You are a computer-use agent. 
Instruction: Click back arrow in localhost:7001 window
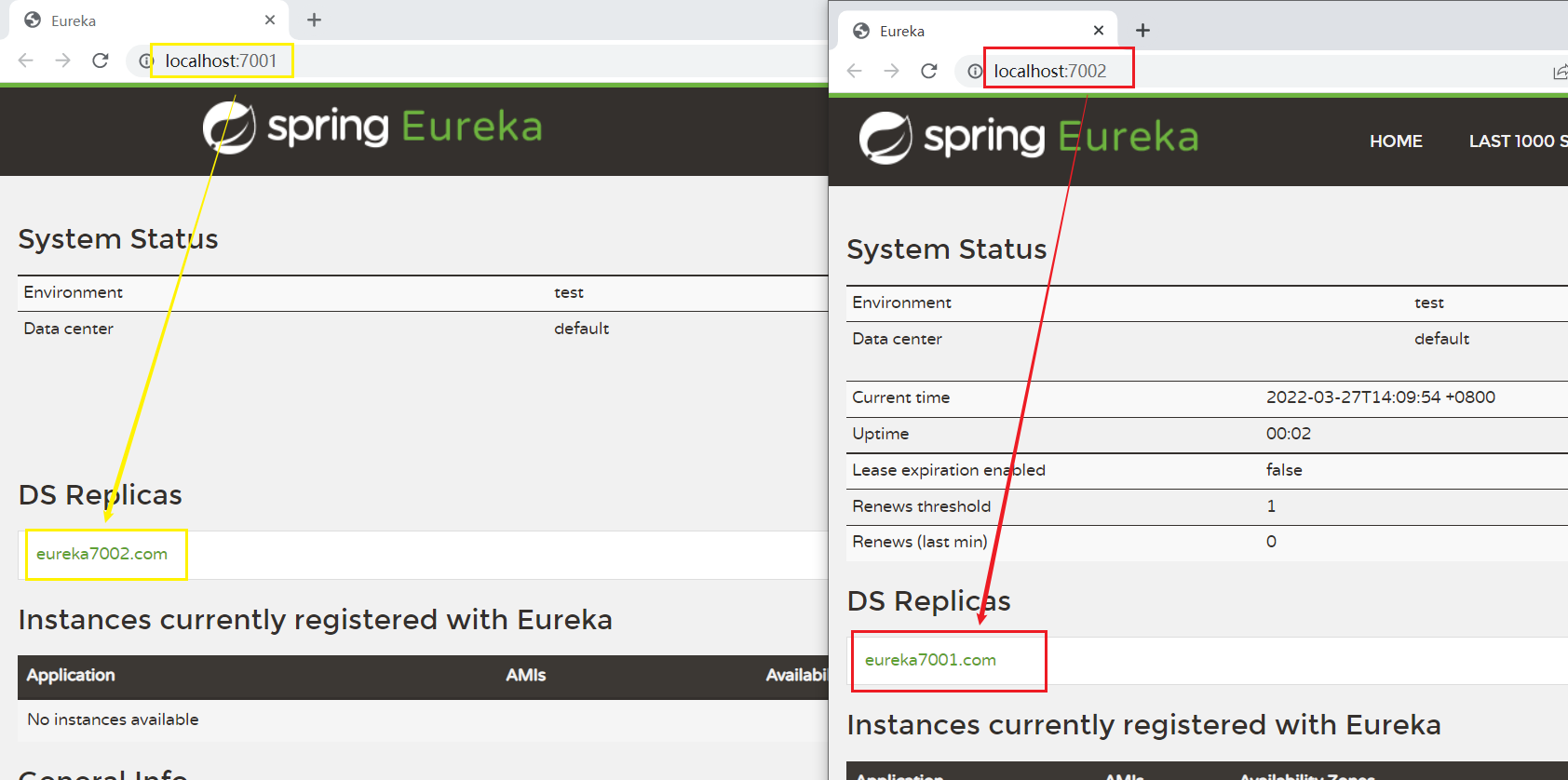tap(26, 61)
